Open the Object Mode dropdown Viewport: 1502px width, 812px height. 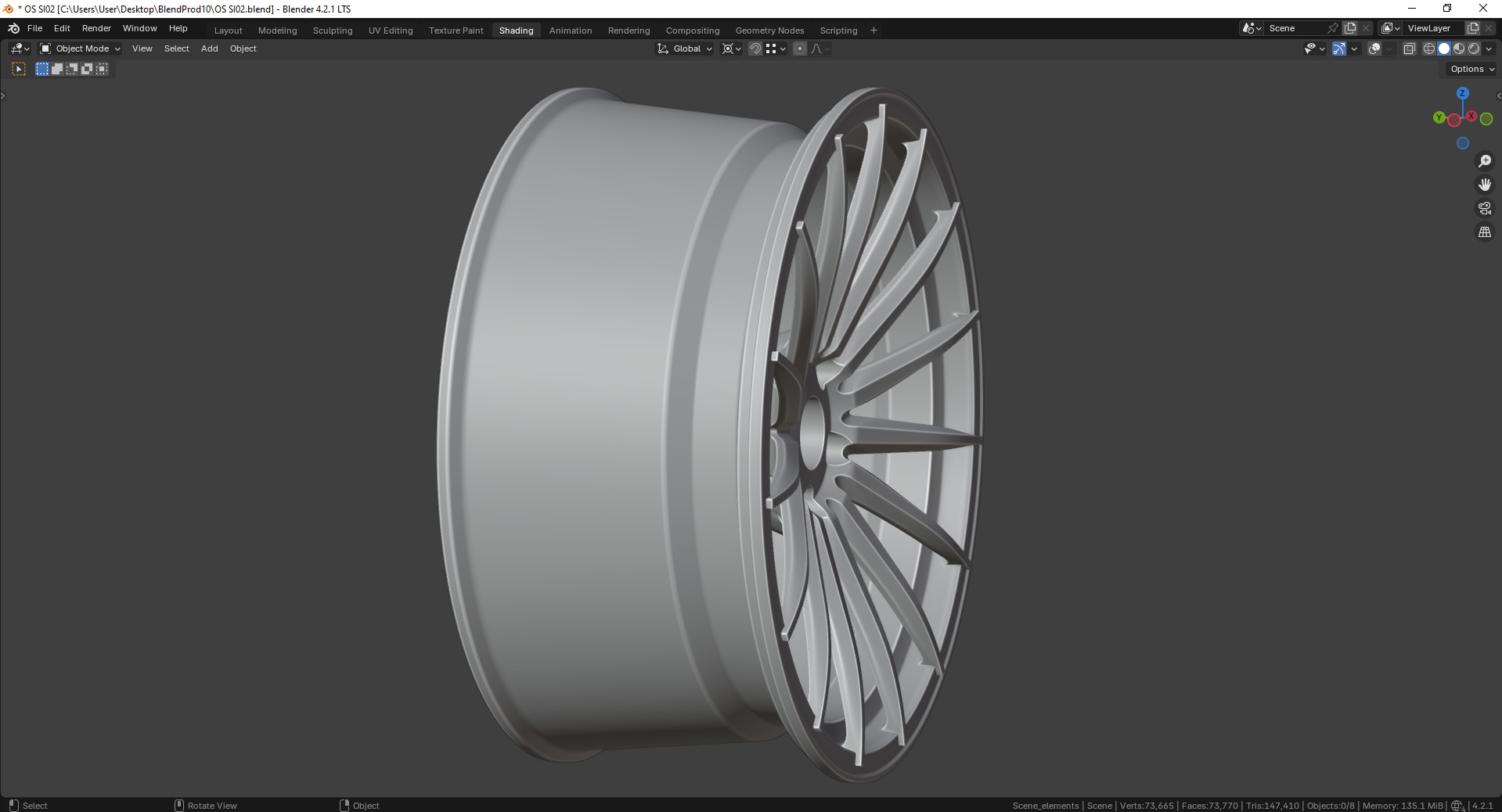[81, 49]
